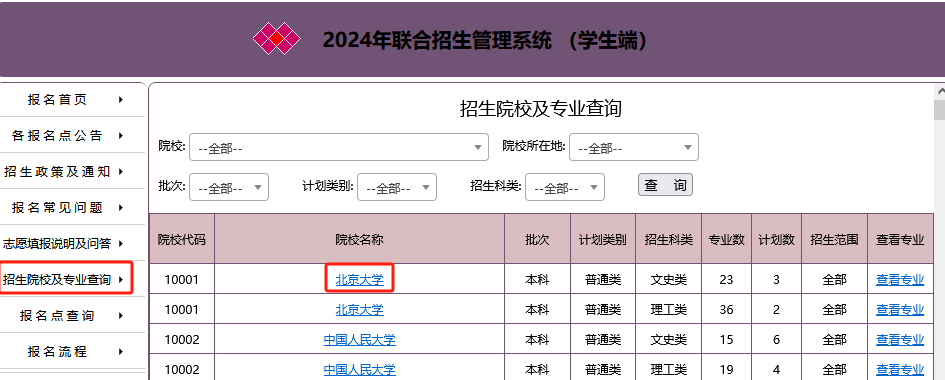Click 查看专业 for 北京大学 理工类

click(900, 310)
